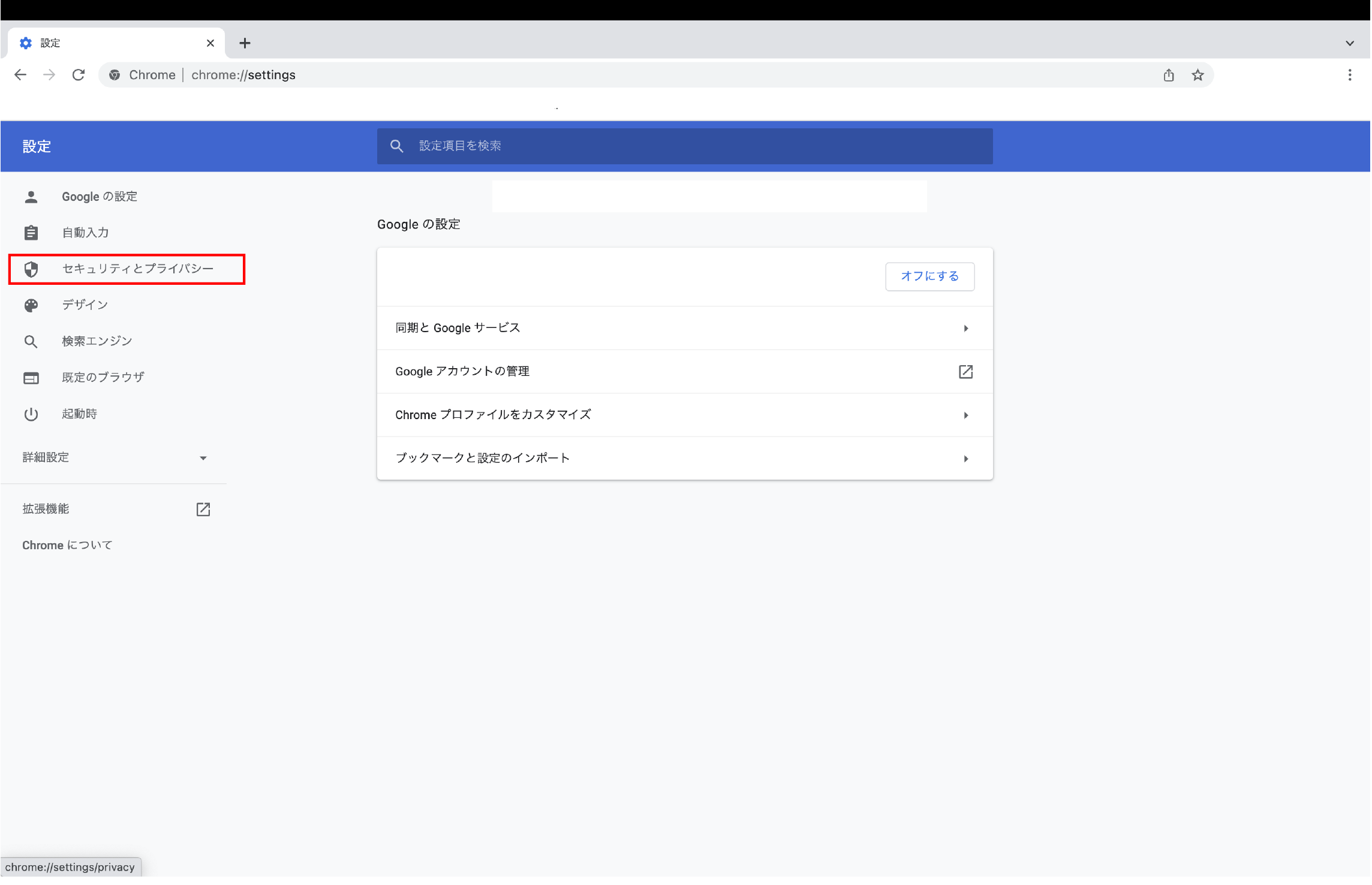Click external link icon next to 拡張機能
The width and height of the screenshot is (1372, 885).
(x=203, y=509)
